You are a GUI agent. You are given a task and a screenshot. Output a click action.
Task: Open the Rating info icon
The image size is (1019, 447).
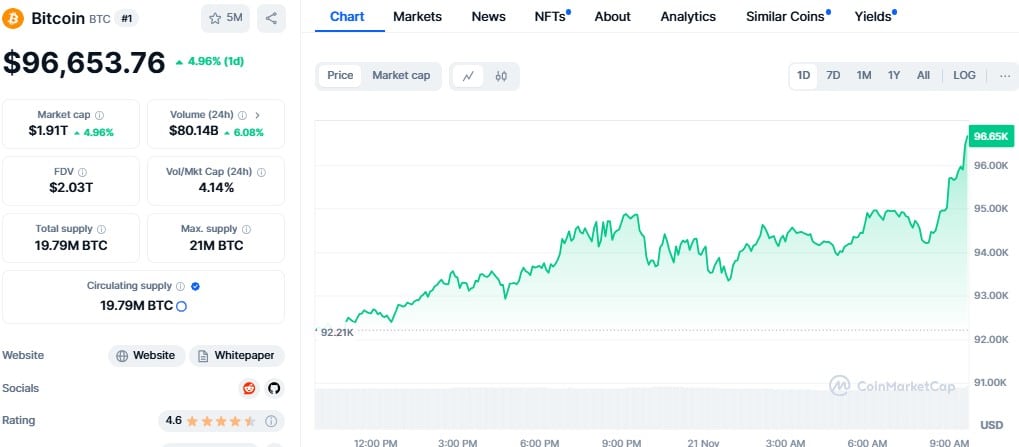click(271, 421)
